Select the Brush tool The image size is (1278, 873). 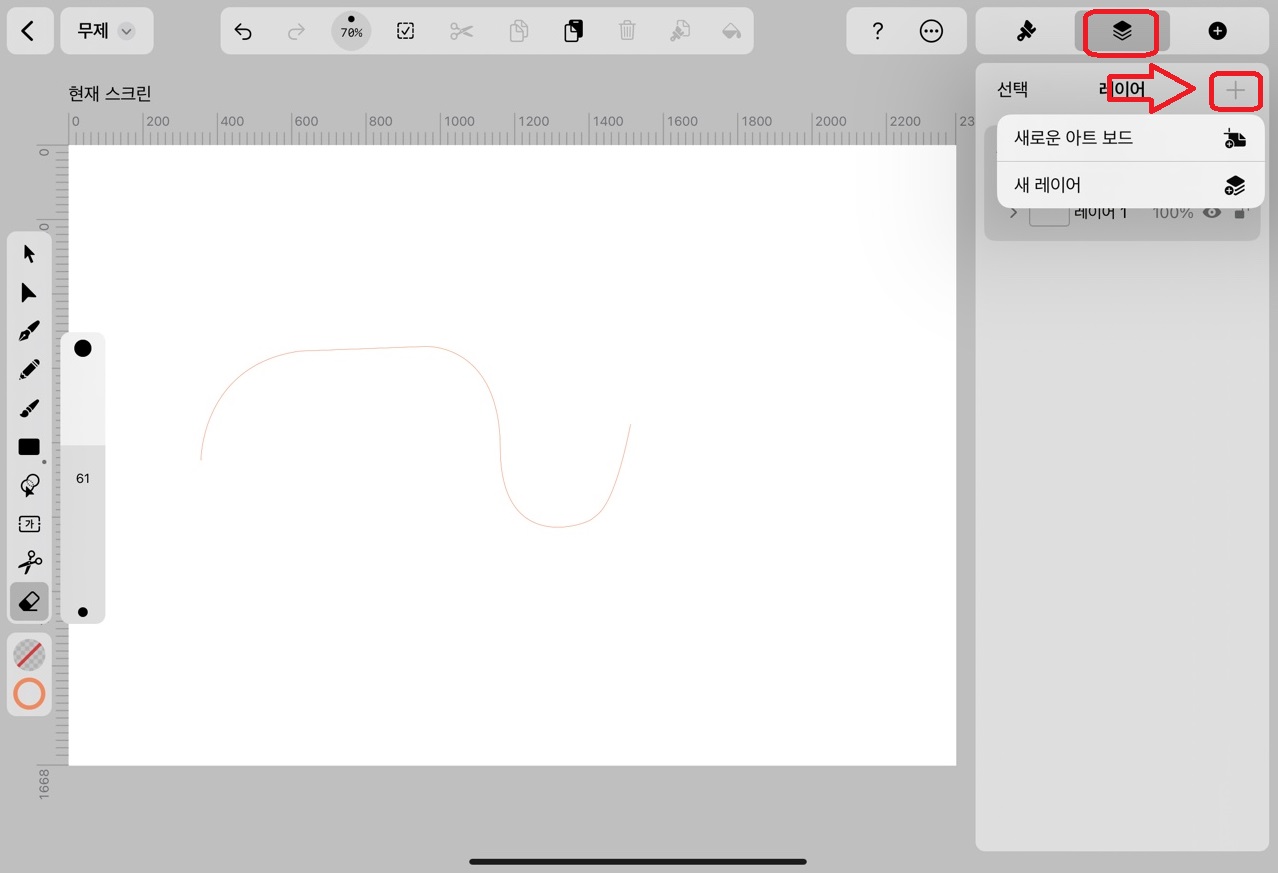pos(29,408)
